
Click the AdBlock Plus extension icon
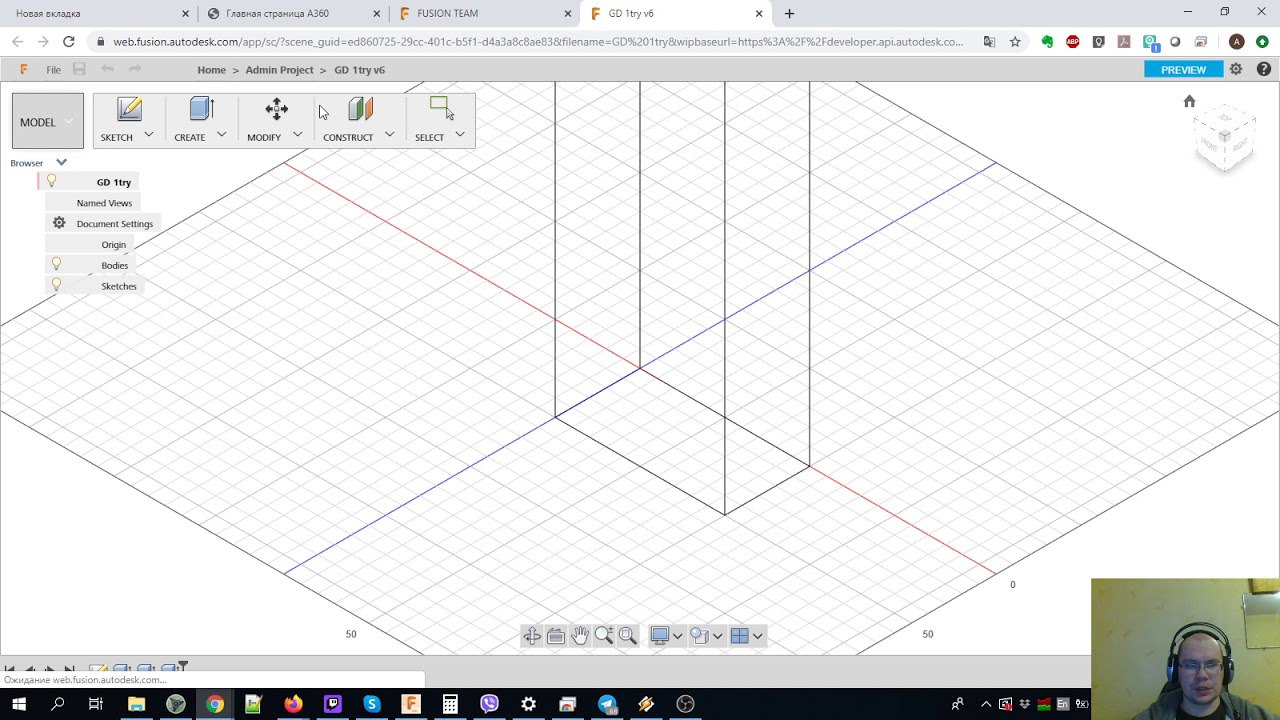pyautogui.click(x=1072, y=42)
